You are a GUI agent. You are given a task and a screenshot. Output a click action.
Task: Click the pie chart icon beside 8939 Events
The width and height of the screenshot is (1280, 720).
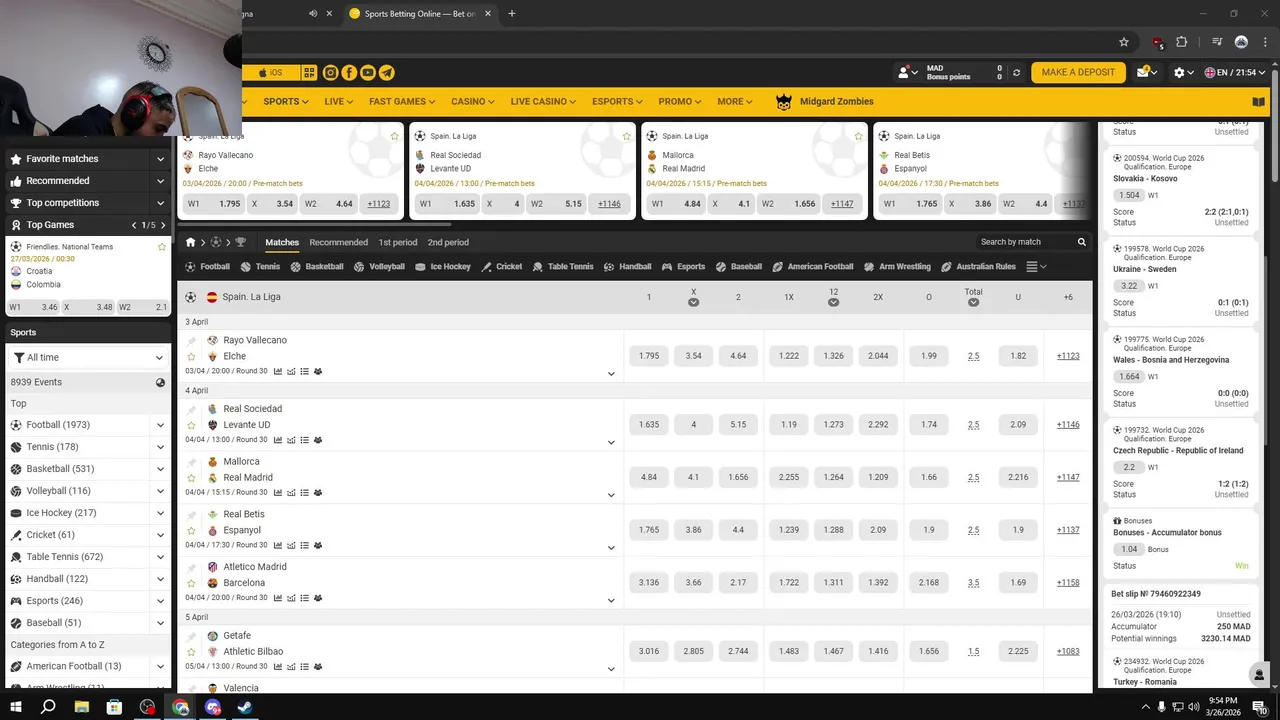(160, 382)
